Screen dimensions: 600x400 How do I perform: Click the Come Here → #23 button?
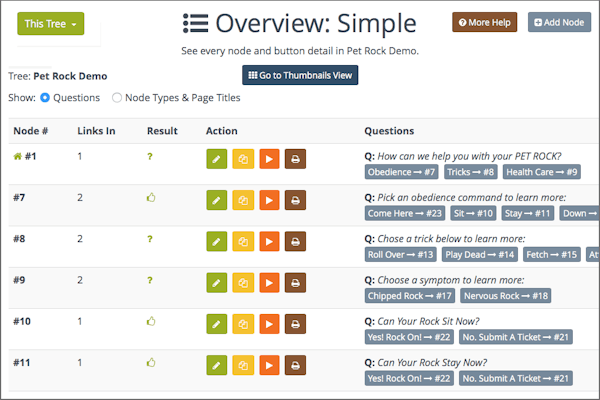405,213
